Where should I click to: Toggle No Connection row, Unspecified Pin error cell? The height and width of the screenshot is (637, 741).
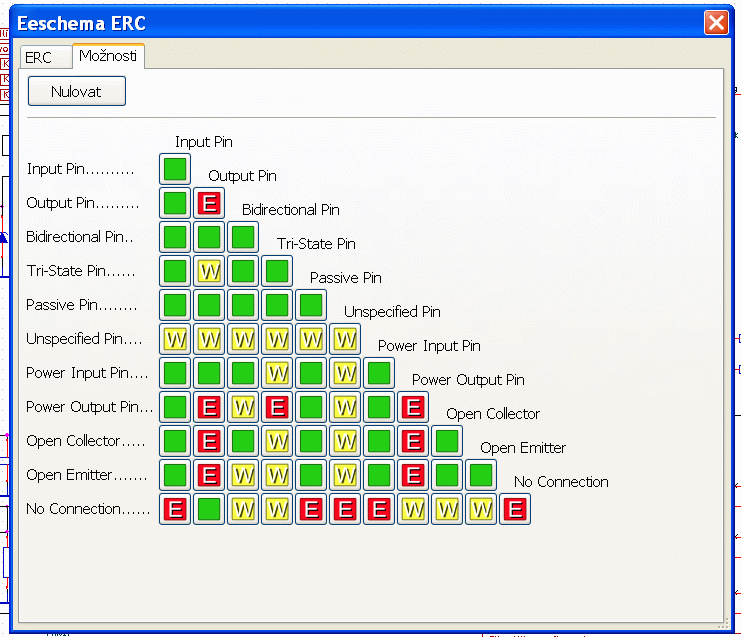(345, 509)
